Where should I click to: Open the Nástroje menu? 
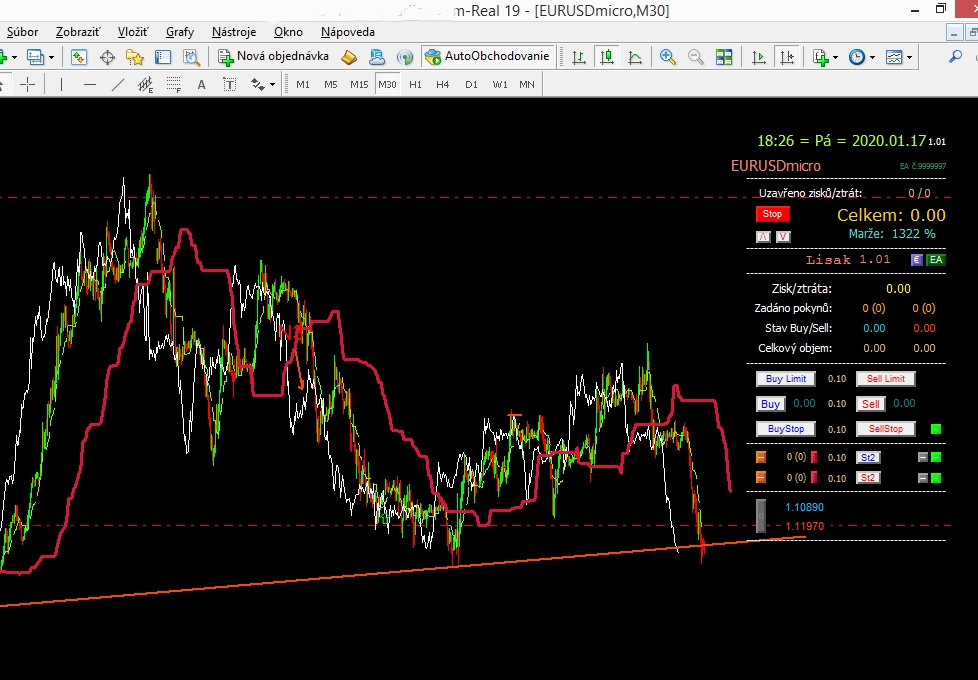(234, 32)
